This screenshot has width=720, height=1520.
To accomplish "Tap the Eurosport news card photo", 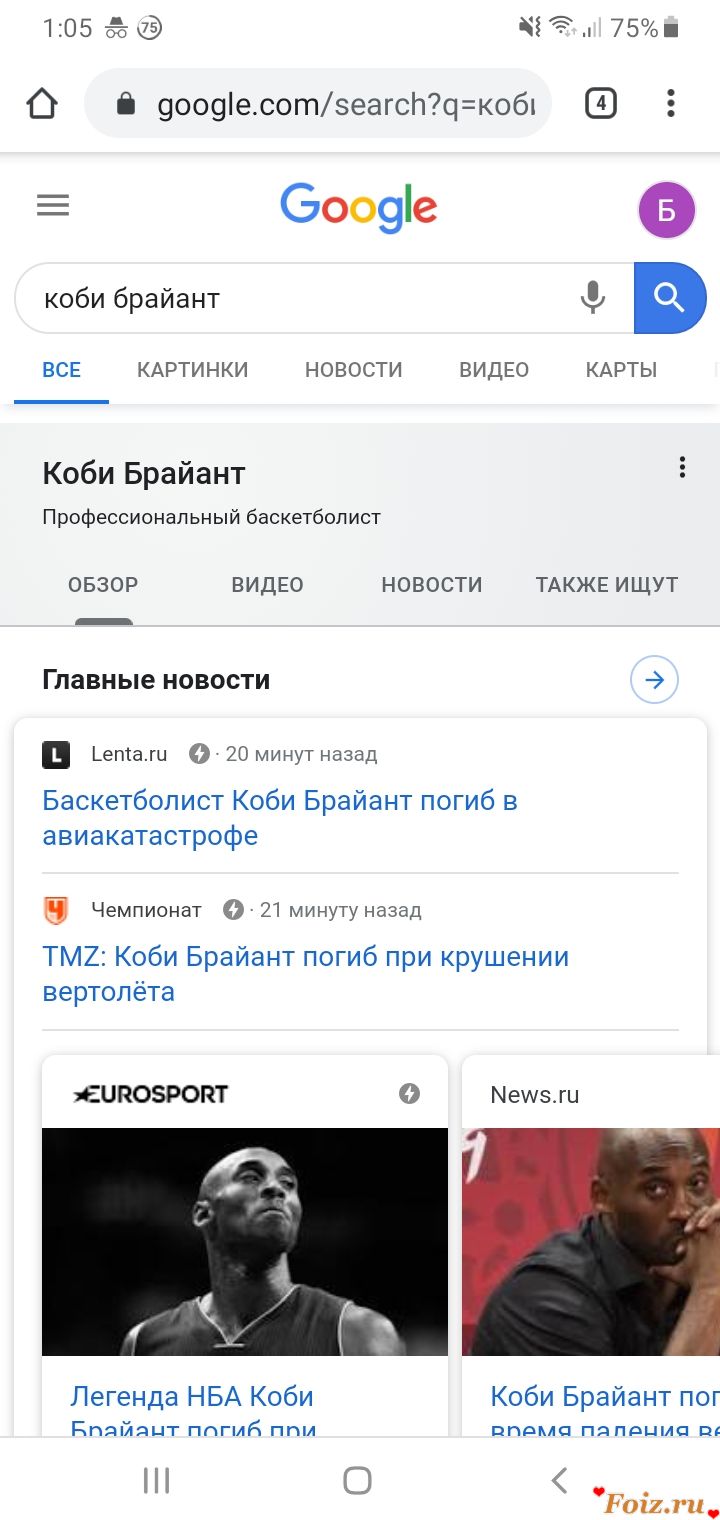I will click(x=245, y=1241).
